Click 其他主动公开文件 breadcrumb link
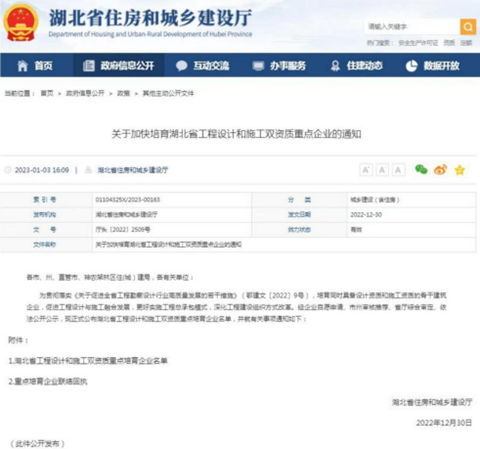 point(168,93)
